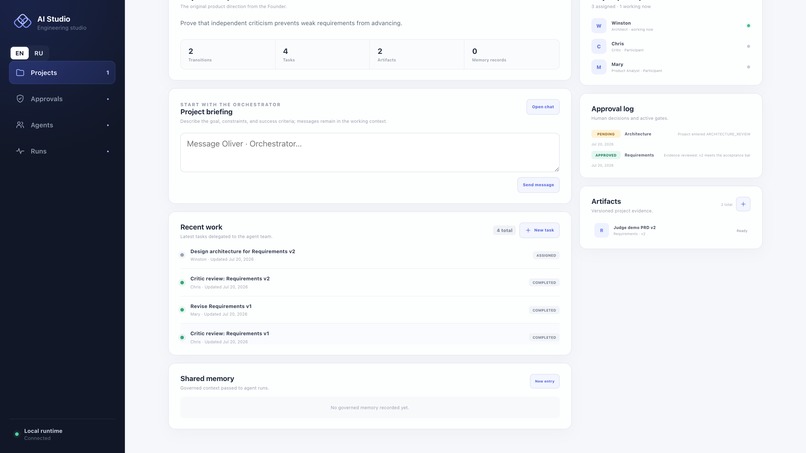This screenshot has height=453, width=806.
Task: Open Critic review: Requirements v2 task
Action: coord(370,282)
